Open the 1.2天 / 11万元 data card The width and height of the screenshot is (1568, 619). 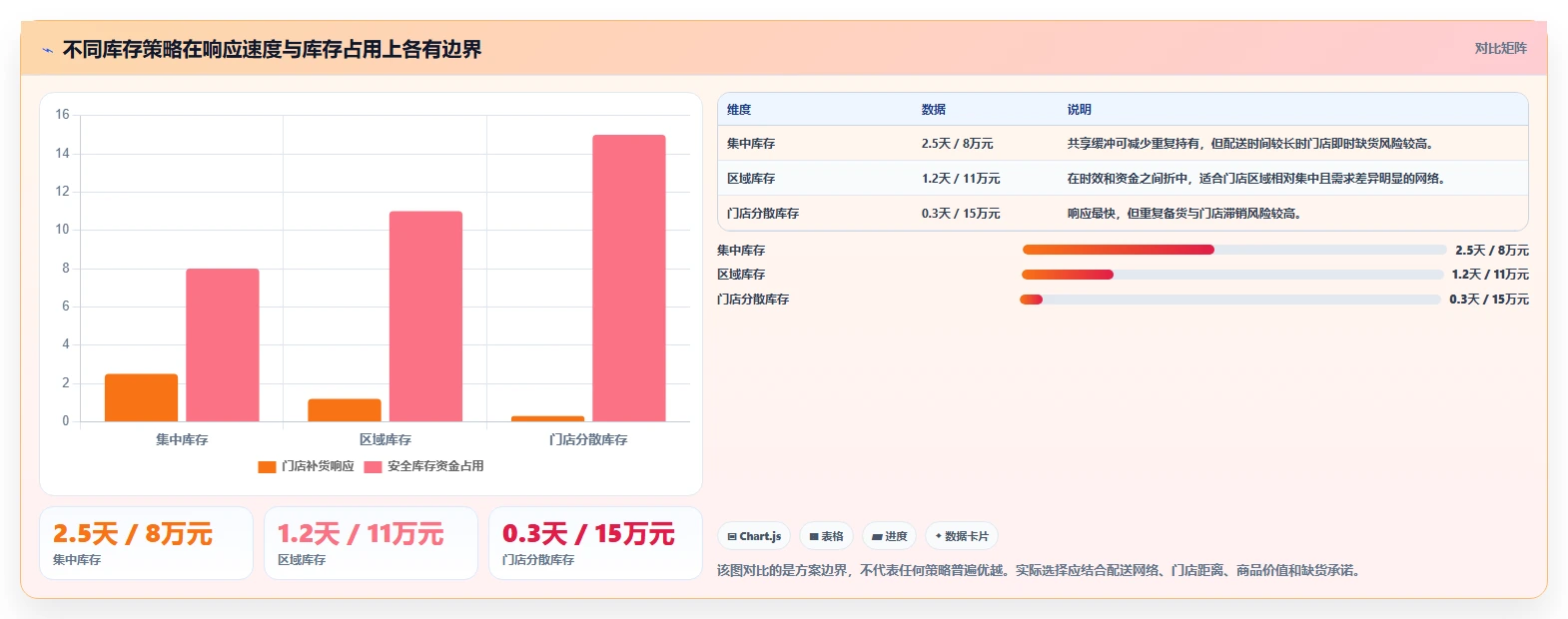tap(371, 543)
